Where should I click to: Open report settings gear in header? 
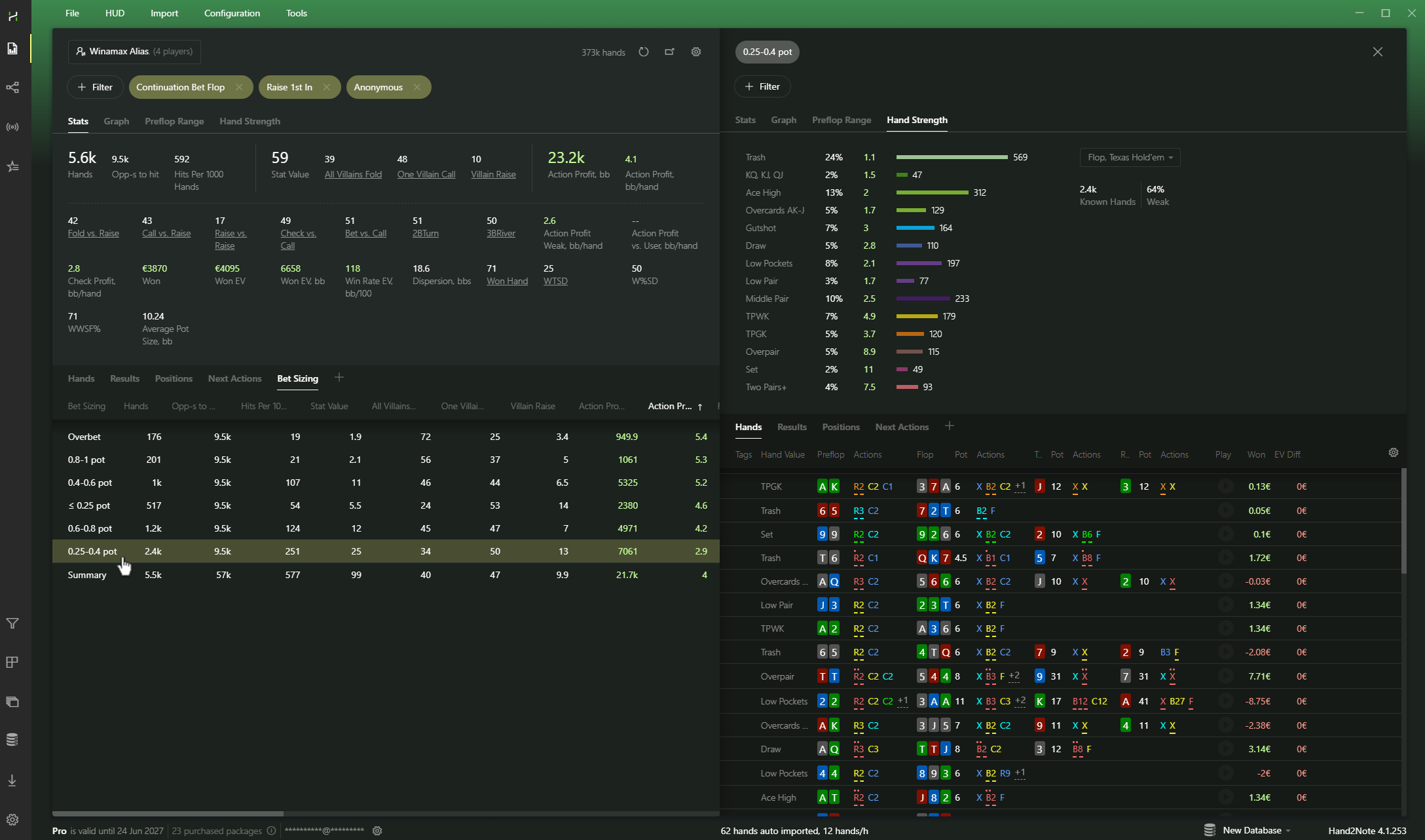tap(696, 52)
